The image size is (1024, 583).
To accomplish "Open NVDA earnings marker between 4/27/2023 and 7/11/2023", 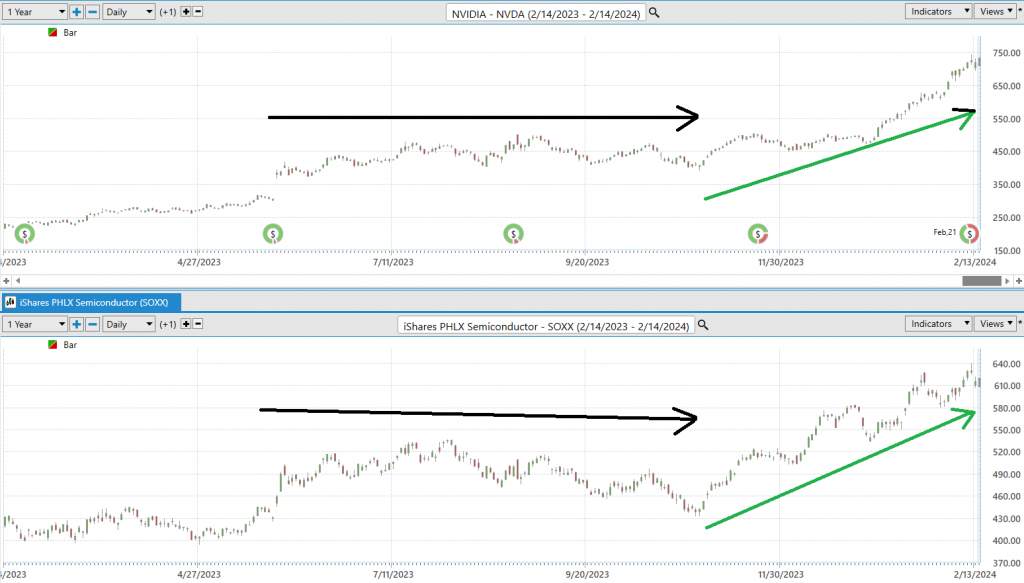I will (x=273, y=233).
